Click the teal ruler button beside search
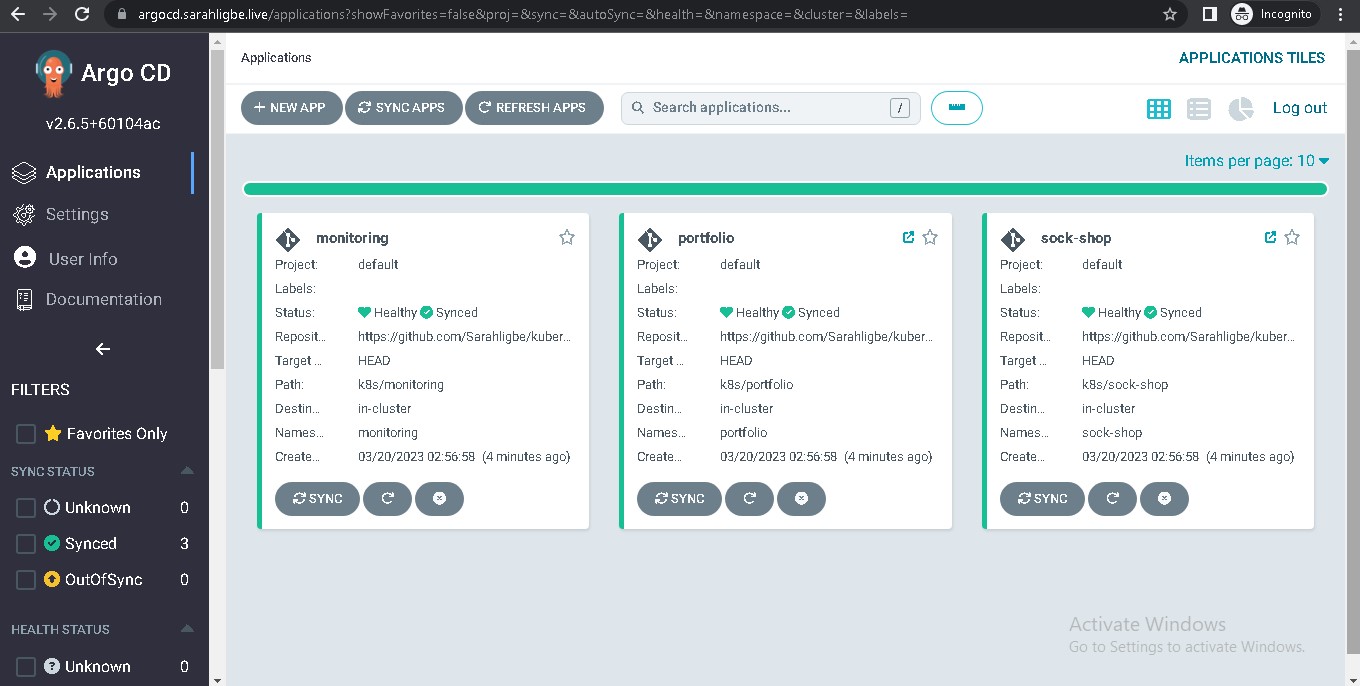This screenshot has width=1360, height=686. [x=957, y=108]
